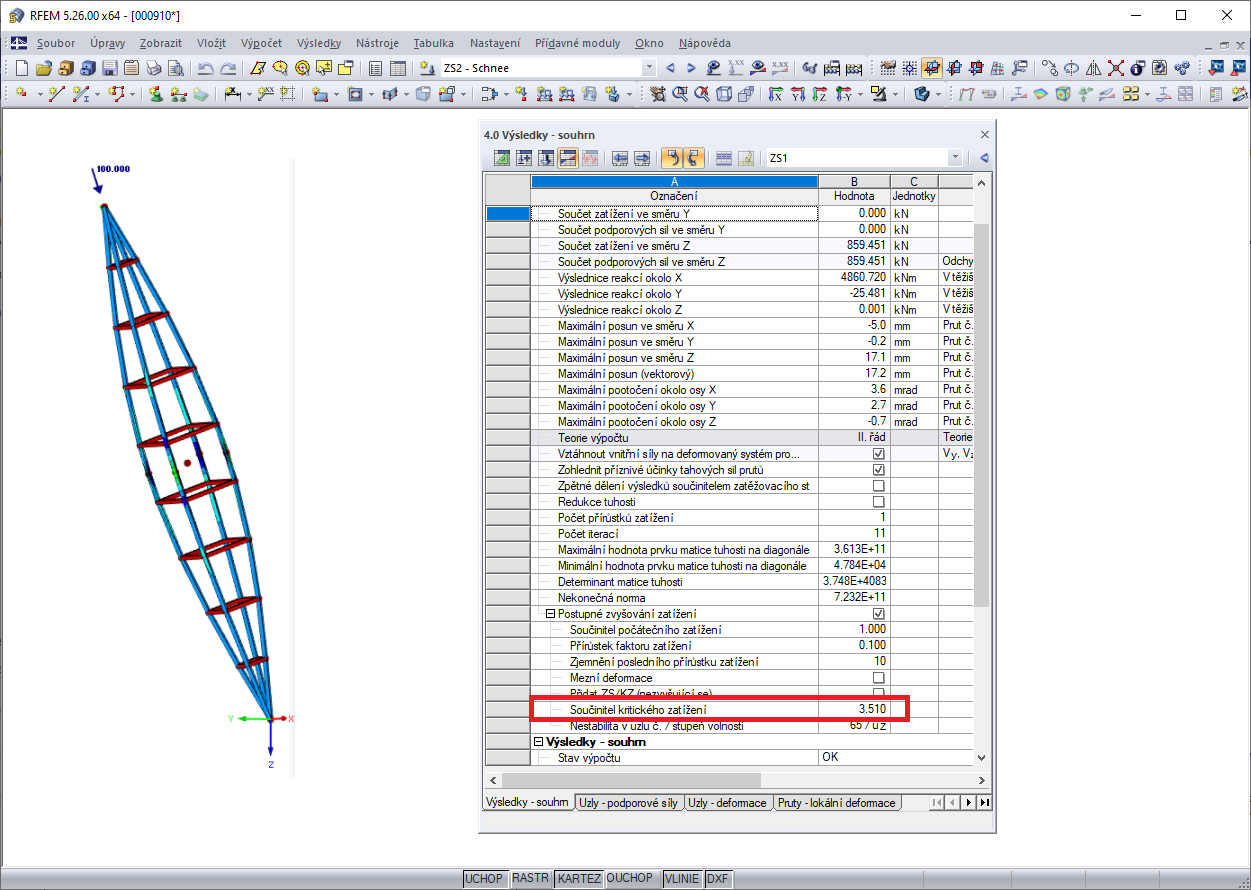Open dropdown arrow next to -Y view icon
Image resolution: width=1251 pixels, height=890 pixels.
pos(861,94)
